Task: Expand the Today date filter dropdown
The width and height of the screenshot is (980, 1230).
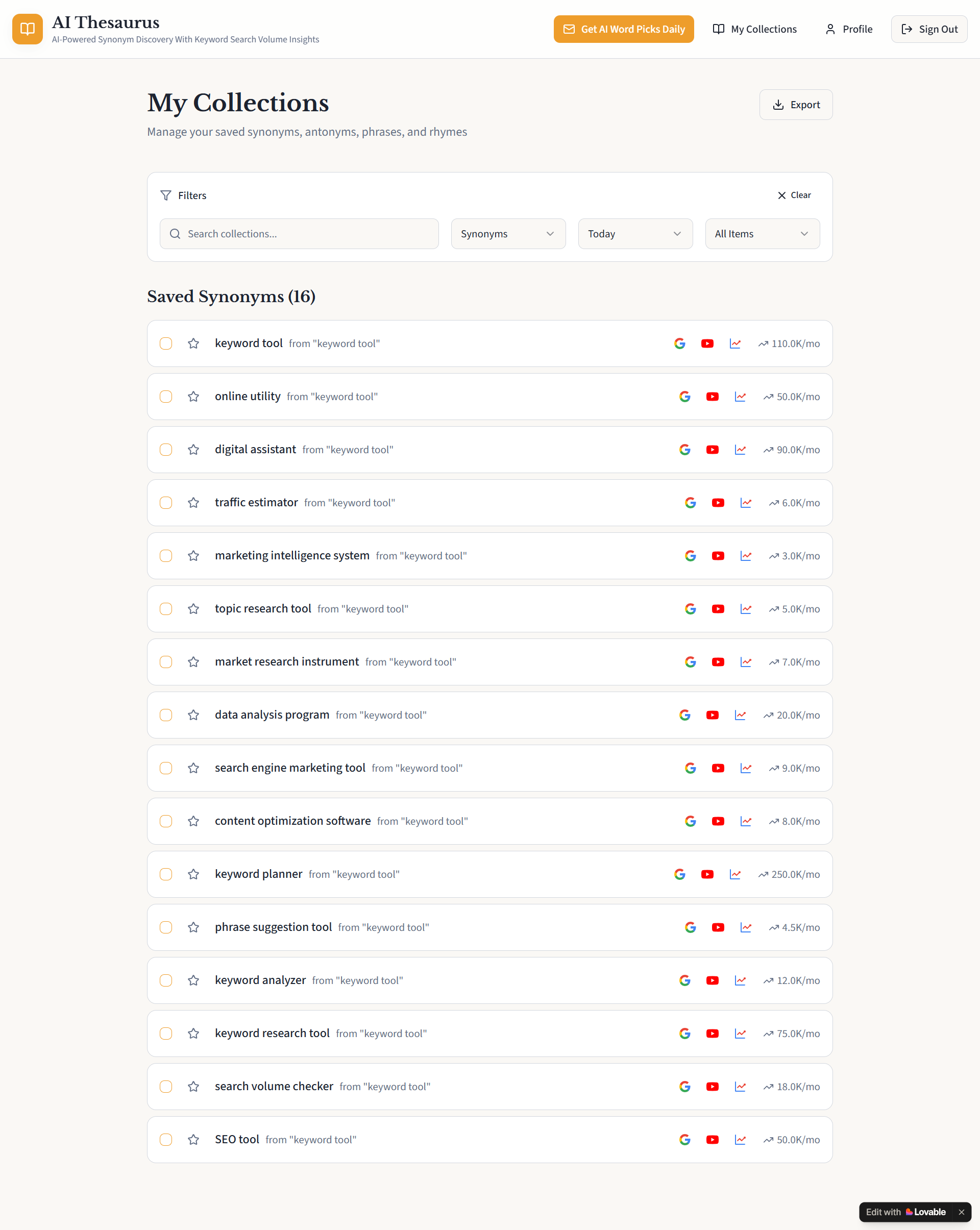Action: click(x=635, y=233)
